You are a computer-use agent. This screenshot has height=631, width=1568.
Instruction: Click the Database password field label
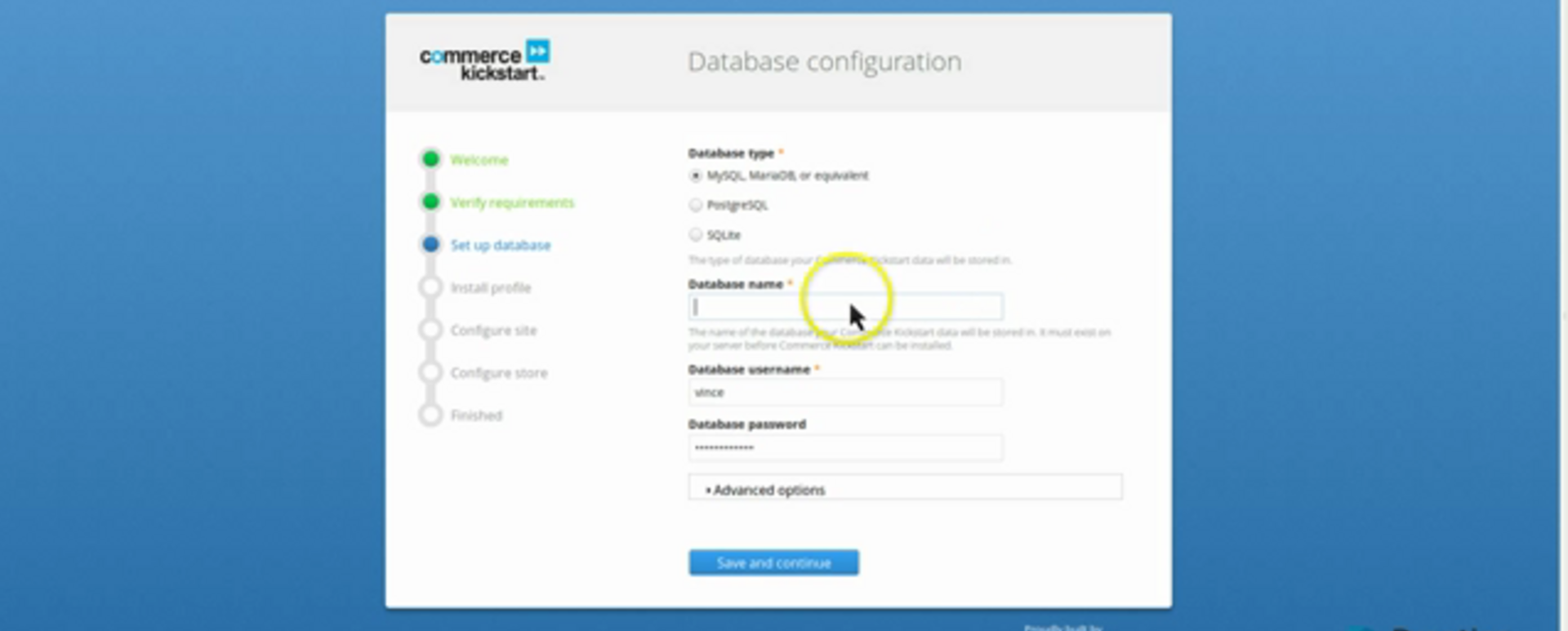[x=747, y=424]
